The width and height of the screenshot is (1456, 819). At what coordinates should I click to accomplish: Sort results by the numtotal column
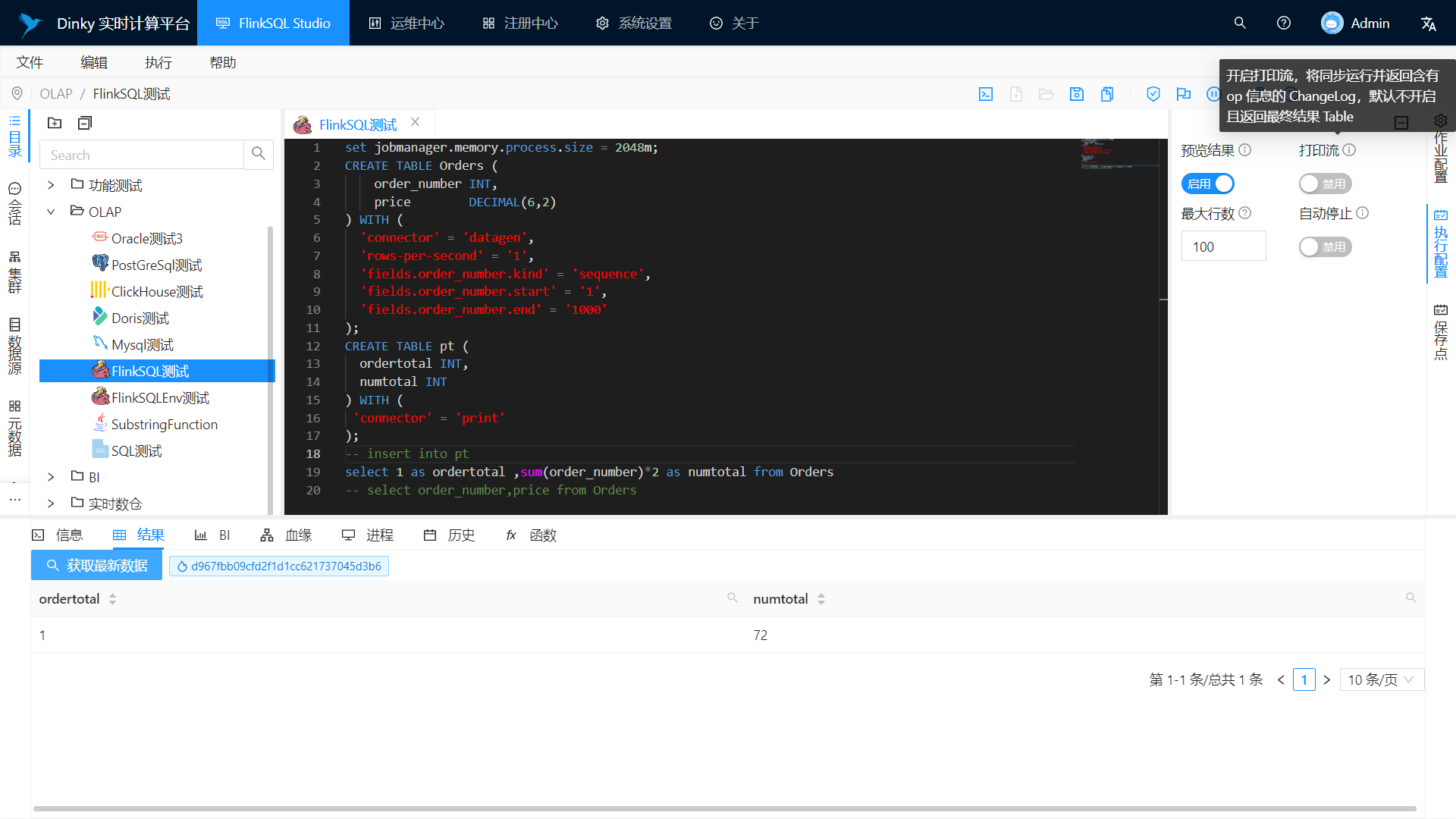point(821,598)
